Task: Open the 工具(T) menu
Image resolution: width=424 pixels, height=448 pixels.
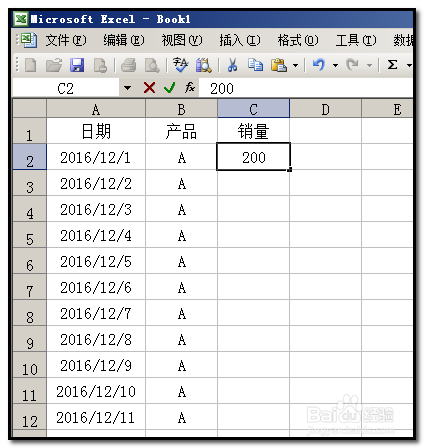Action: (x=356, y=40)
